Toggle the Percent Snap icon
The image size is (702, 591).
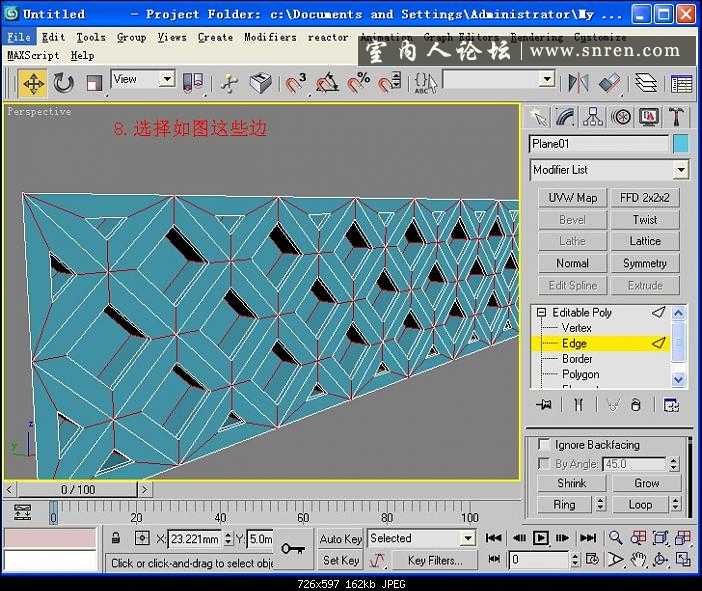pos(359,83)
